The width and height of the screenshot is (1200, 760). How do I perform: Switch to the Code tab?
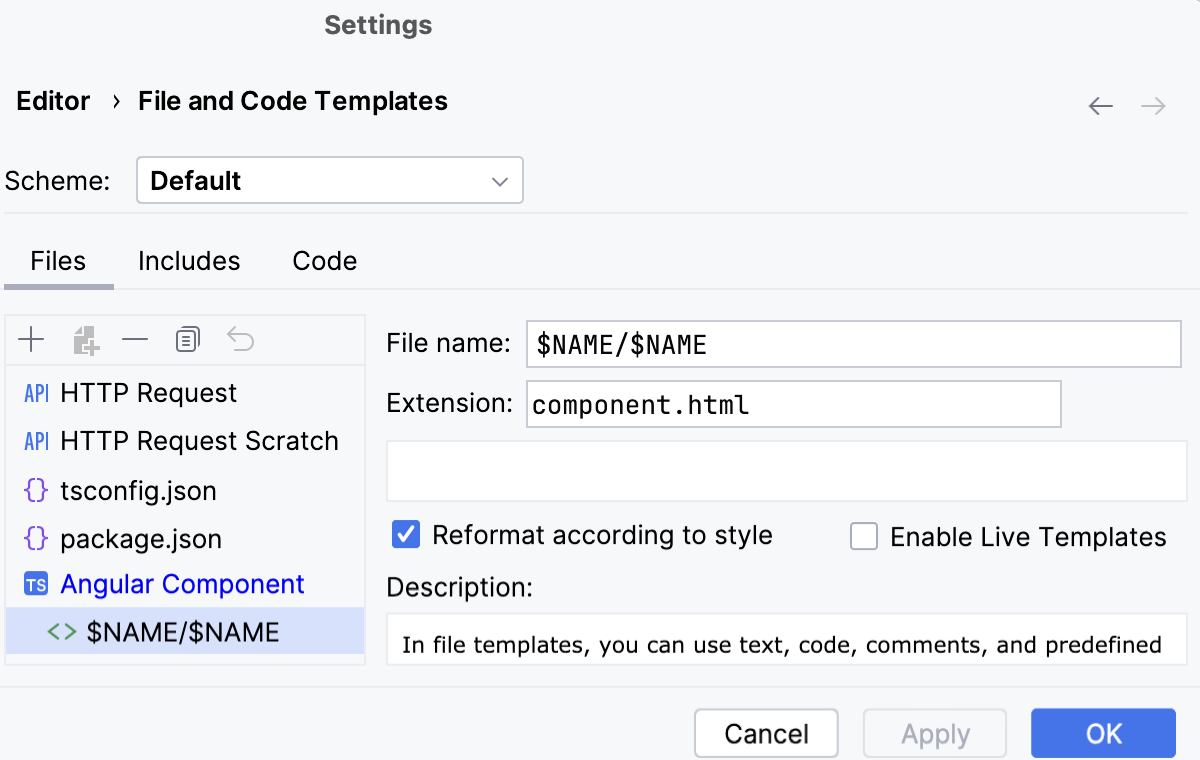click(x=324, y=261)
